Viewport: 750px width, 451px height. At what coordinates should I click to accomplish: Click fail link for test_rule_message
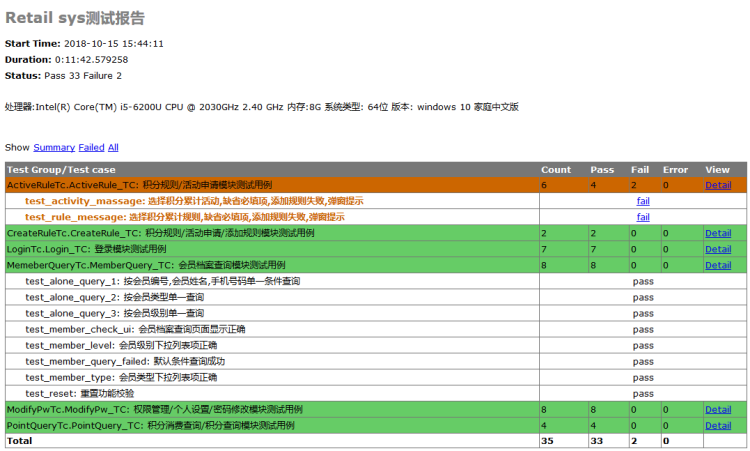click(643, 217)
